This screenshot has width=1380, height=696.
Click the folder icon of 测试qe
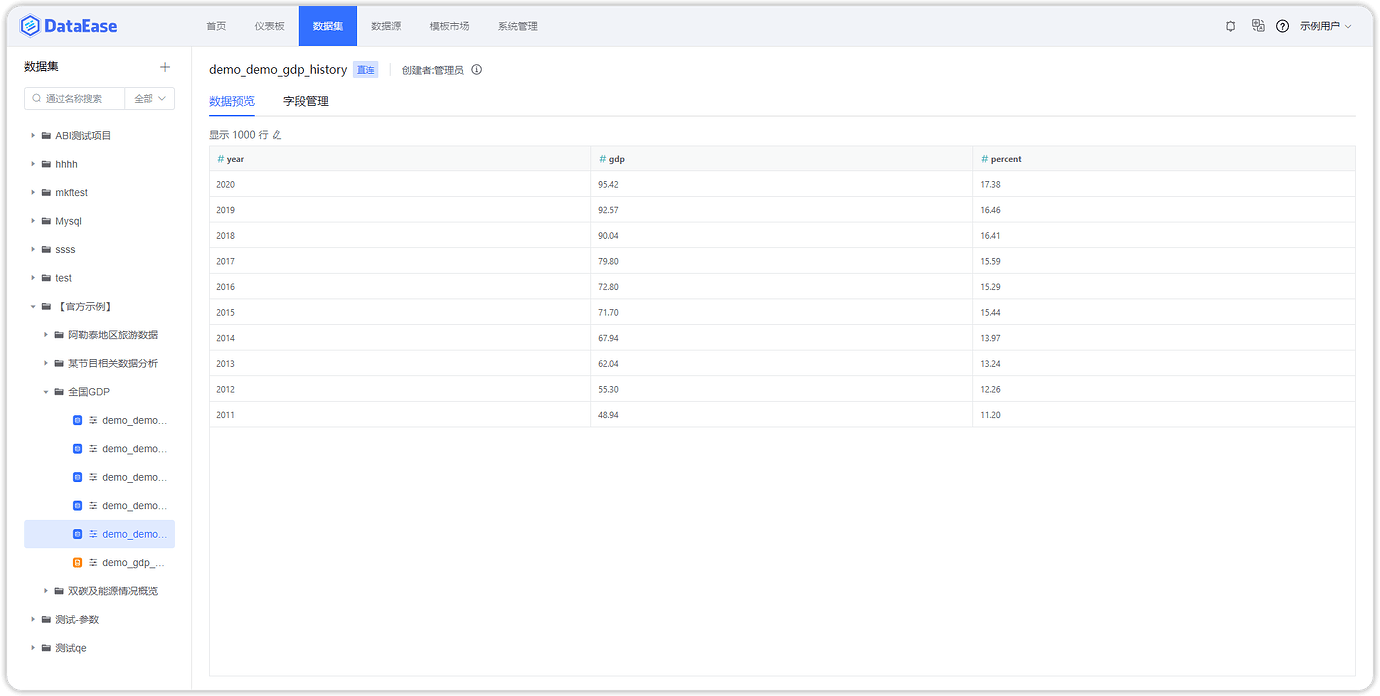(x=46, y=648)
